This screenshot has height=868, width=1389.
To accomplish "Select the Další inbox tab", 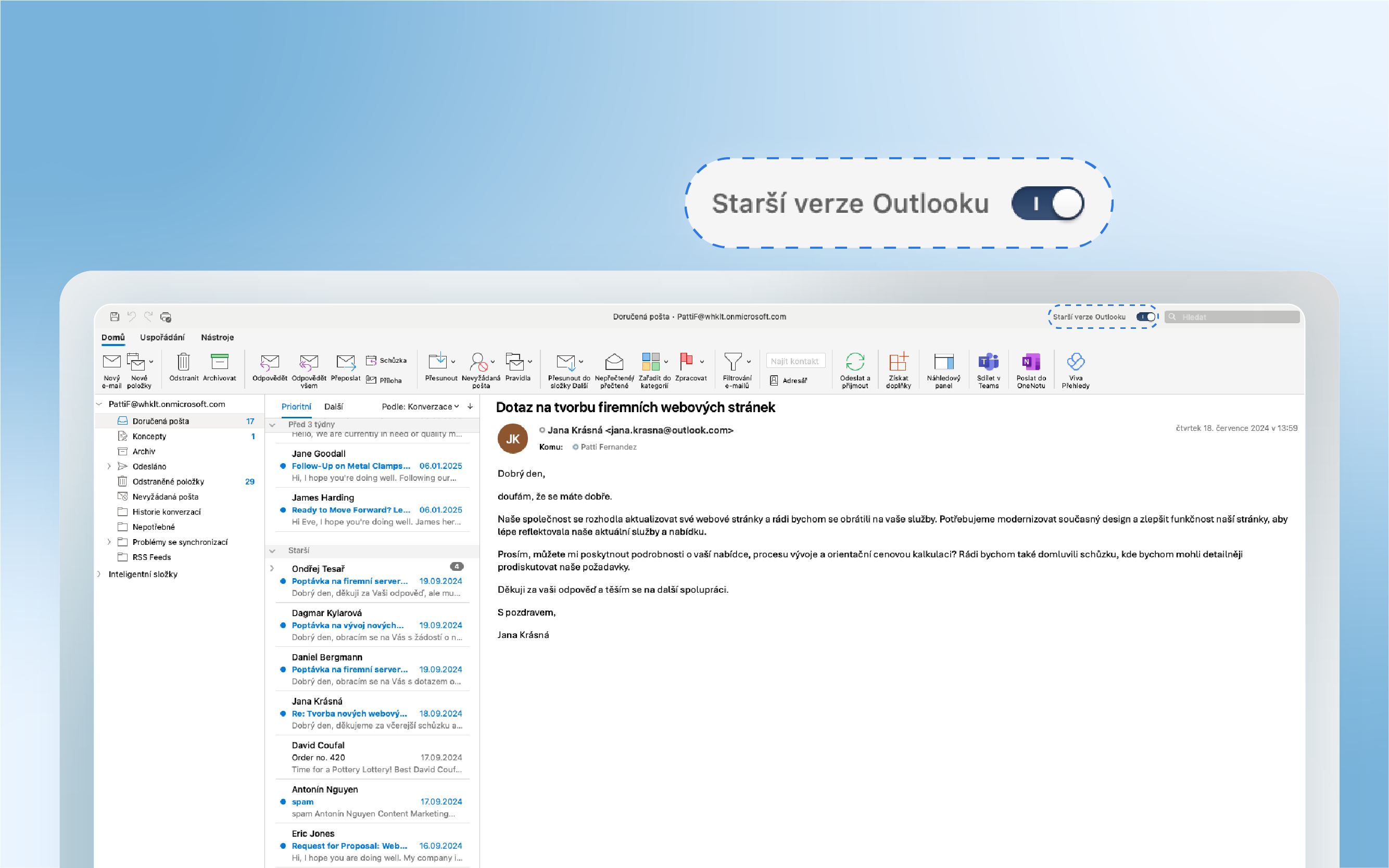I will click(333, 406).
